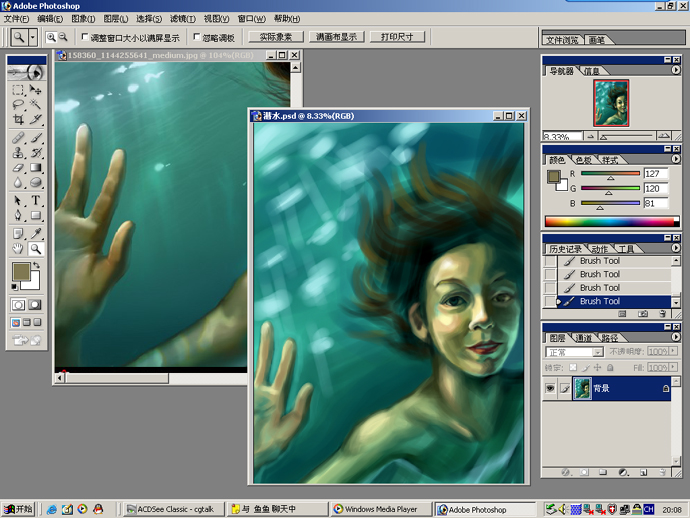Switch to Swatches tab
Image resolution: width=690 pixels, height=518 pixels.
click(584, 160)
